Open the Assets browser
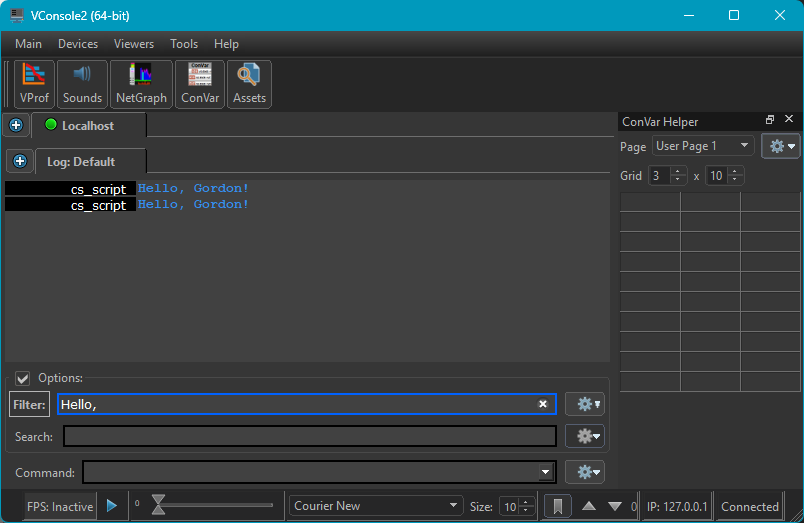804x523 pixels. pos(249,83)
